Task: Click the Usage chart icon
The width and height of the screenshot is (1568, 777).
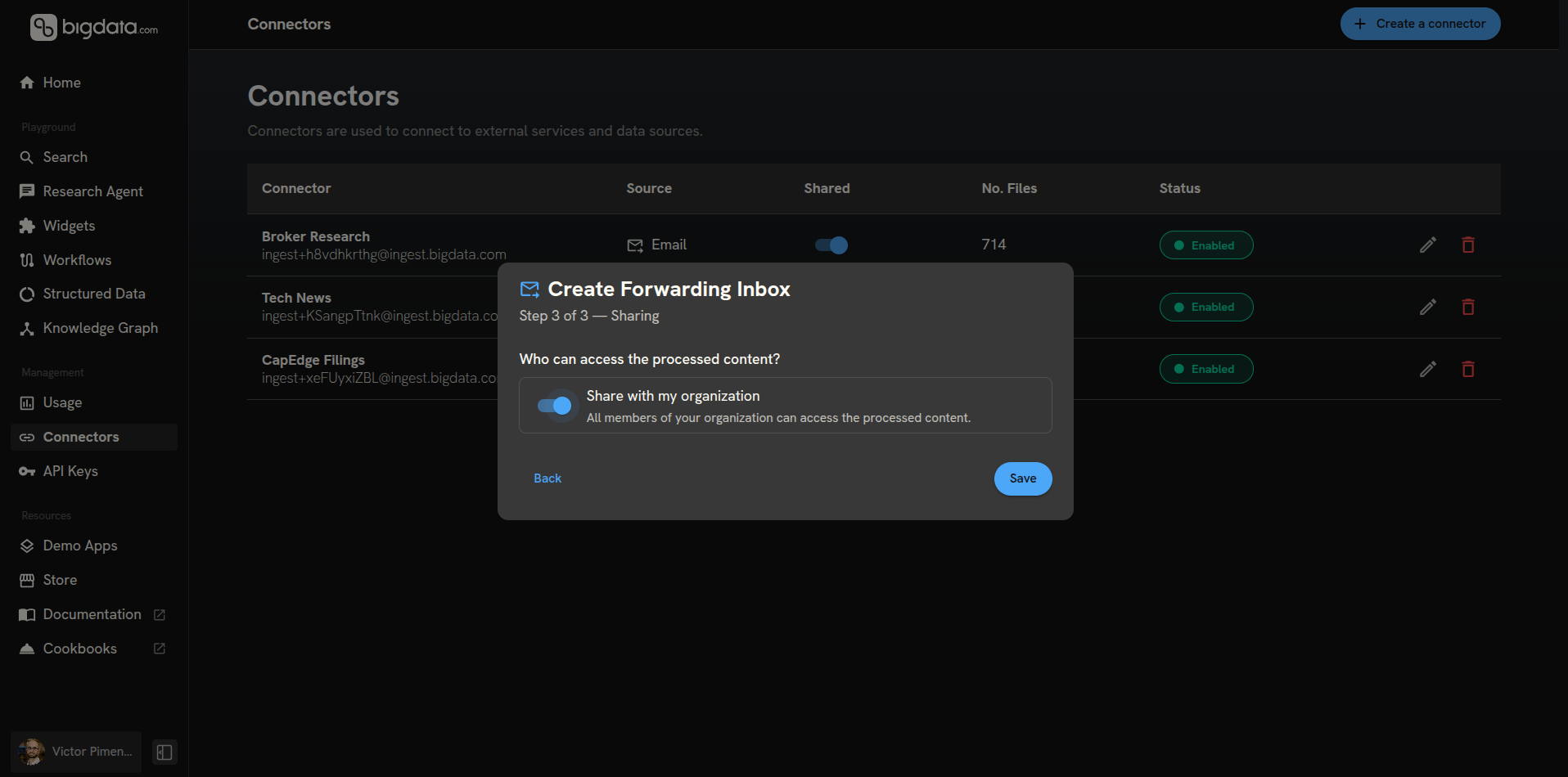Action: 27,402
